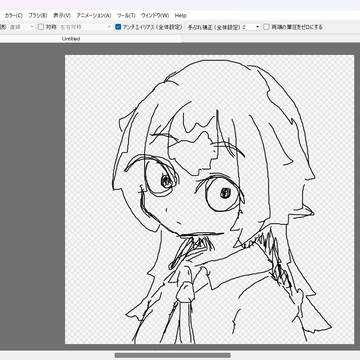The width and height of the screenshot is (360, 360).
Task: Open the 表示(V) menu
Action: point(62,16)
